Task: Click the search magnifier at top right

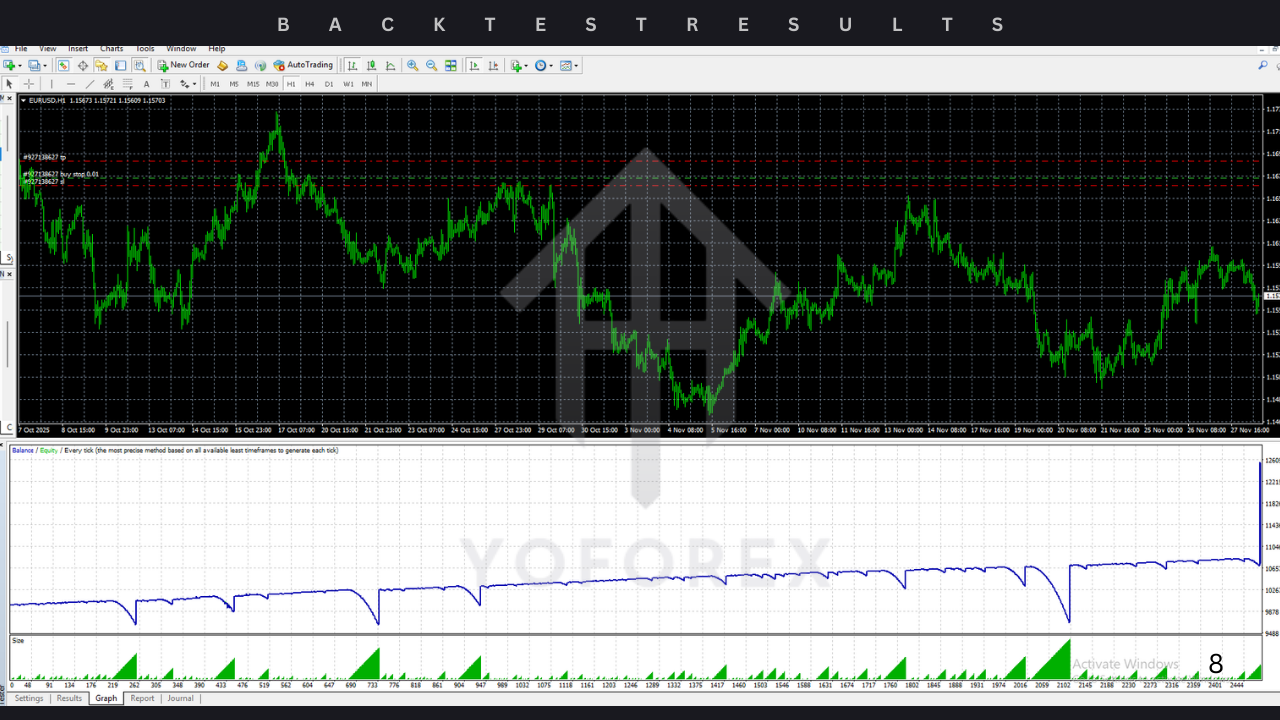Action: pyautogui.click(x=1262, y=66)
